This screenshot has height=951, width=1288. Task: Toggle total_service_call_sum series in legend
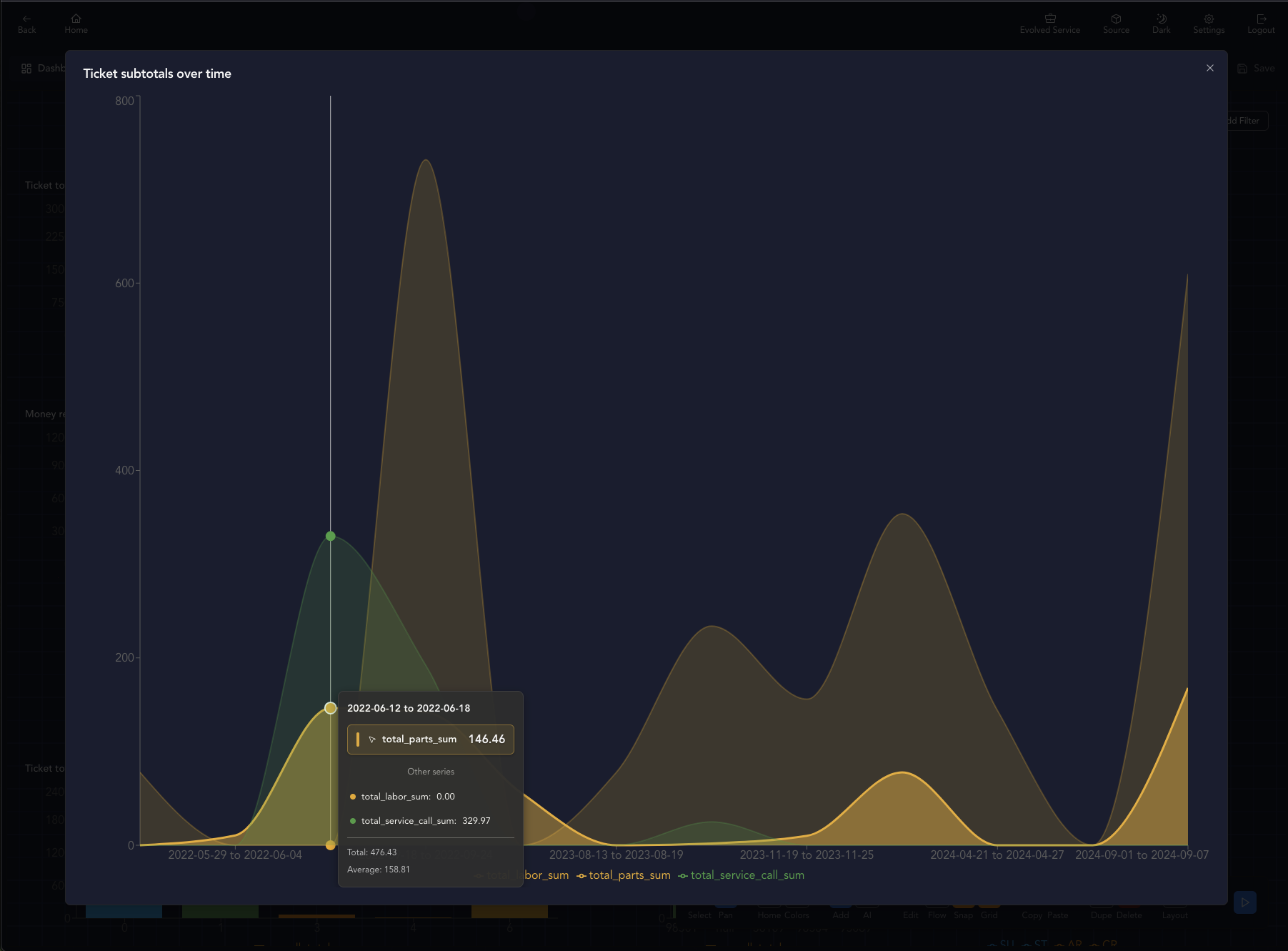tap(742, 875)
